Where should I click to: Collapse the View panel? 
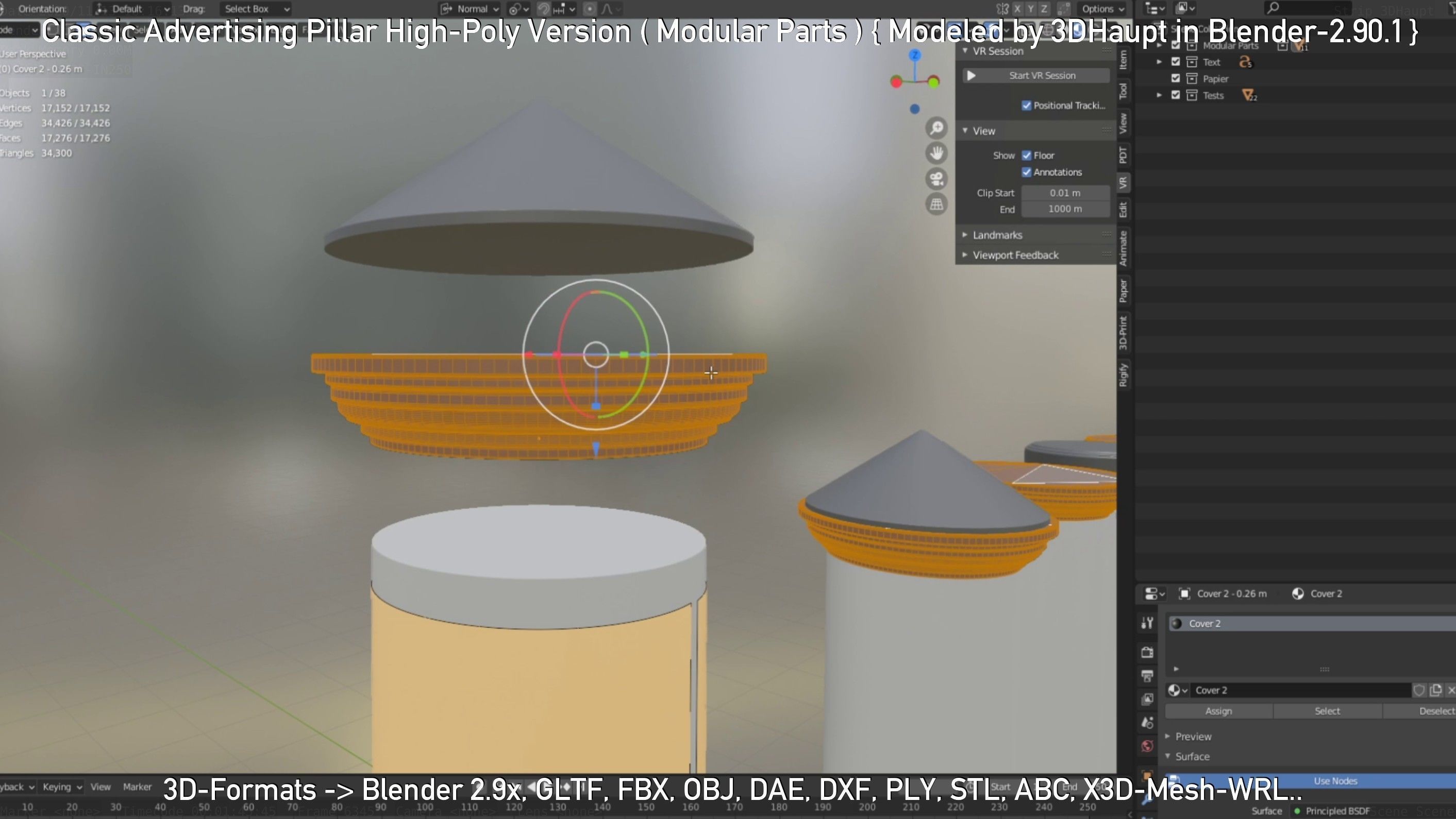click(x=964, y=130)
